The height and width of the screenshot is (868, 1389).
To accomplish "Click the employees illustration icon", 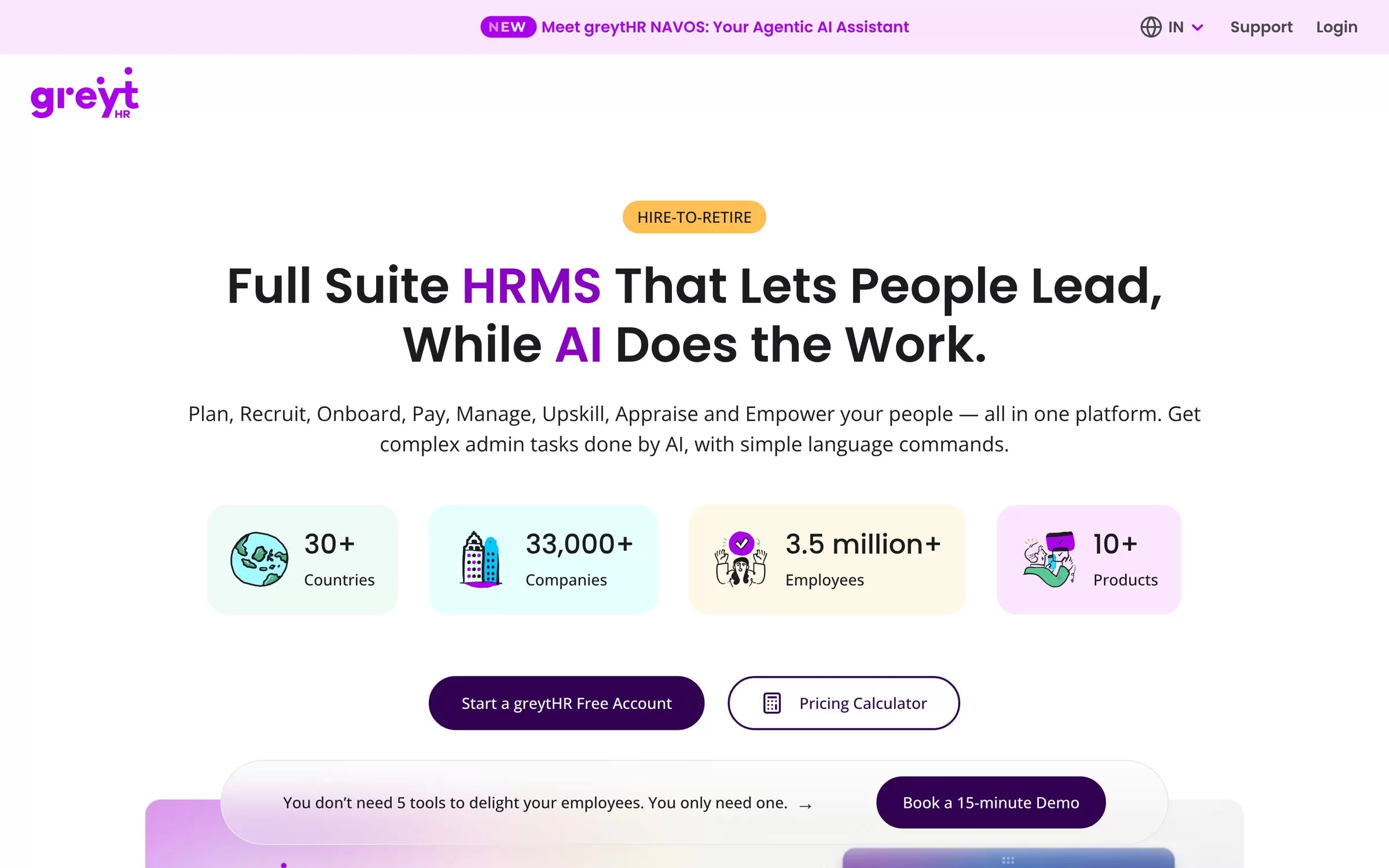I will click(740, 559).
